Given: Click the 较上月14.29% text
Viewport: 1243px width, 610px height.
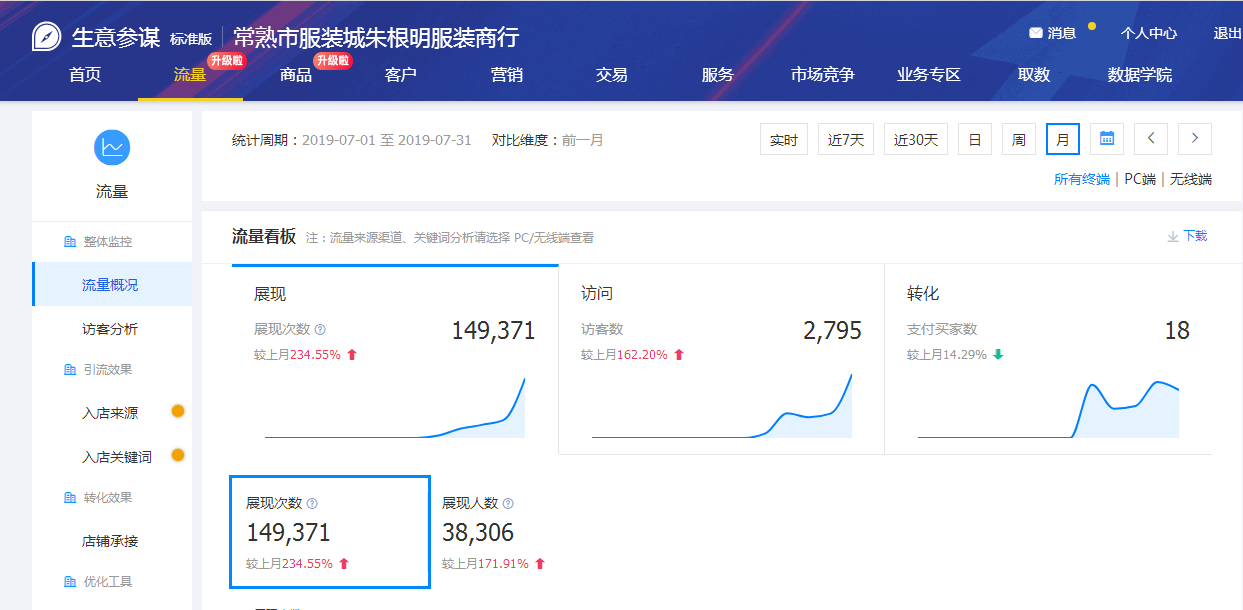Looking at the screenshot, I should coord(947,355).
